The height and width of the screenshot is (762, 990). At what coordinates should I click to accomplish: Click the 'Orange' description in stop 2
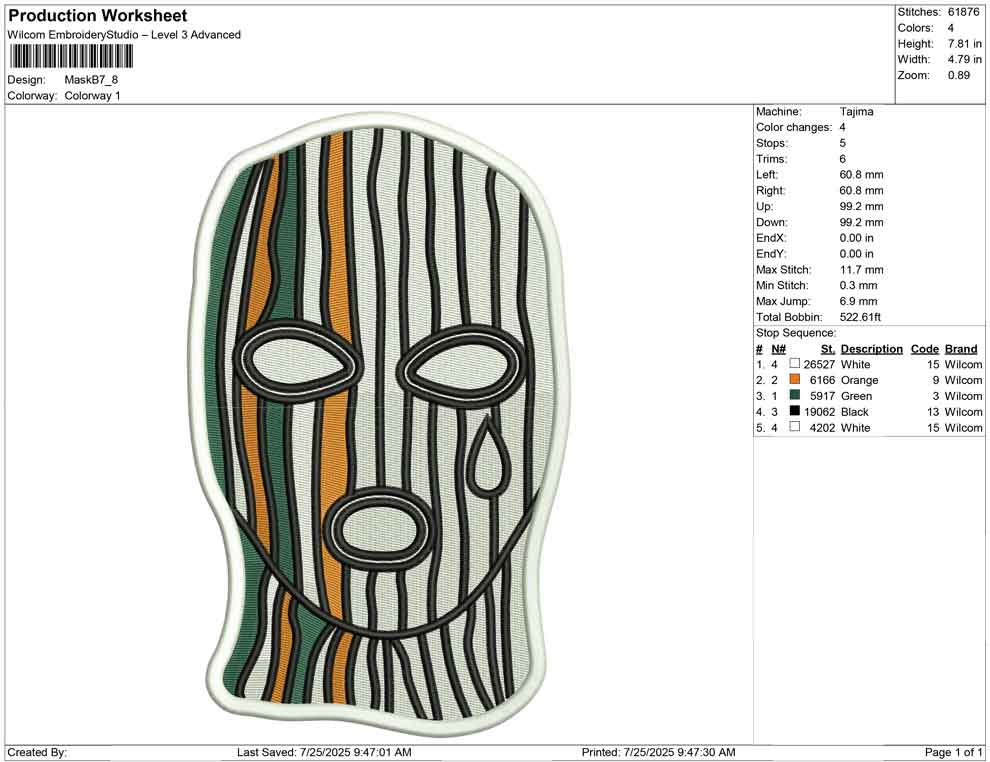pos(859,380)
